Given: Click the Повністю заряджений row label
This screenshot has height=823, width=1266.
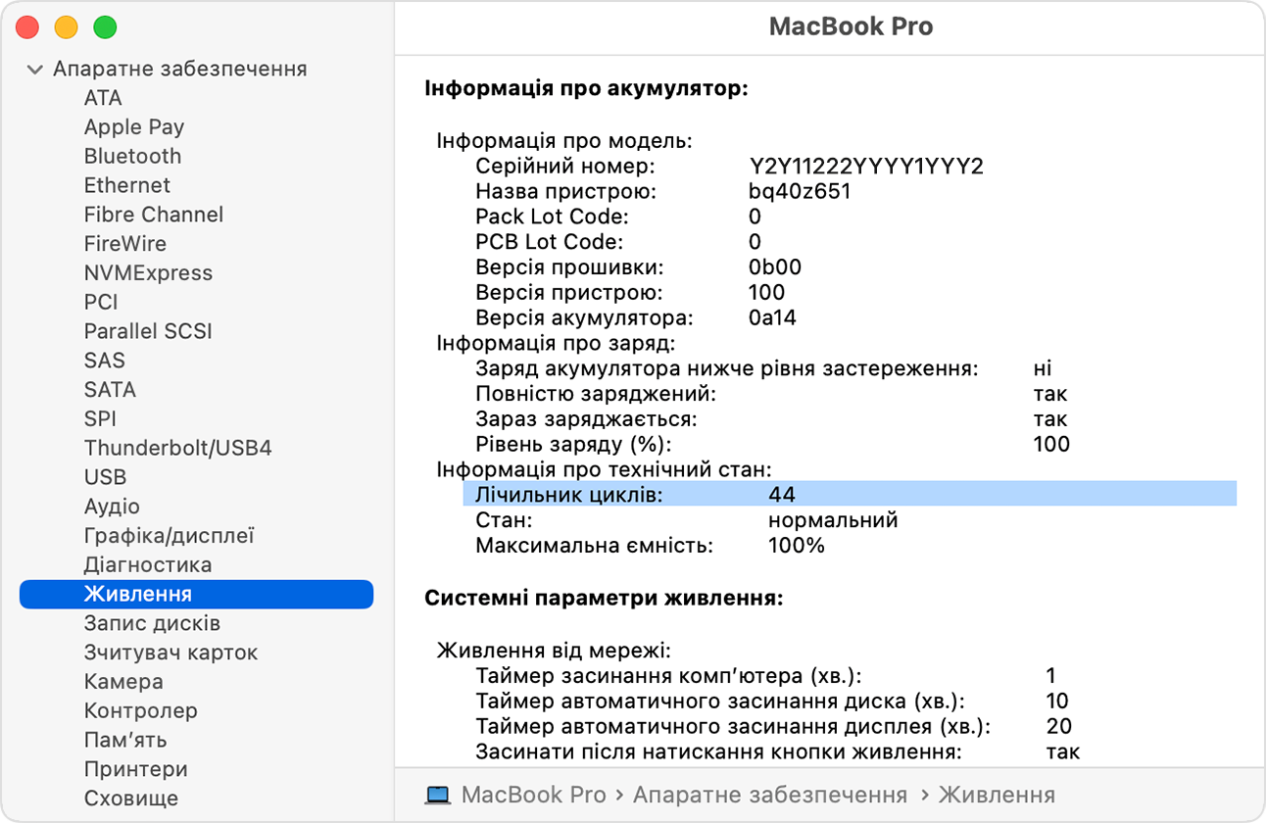Looking at the screenshot, I should pyautogui.click(x=596, y=394).
